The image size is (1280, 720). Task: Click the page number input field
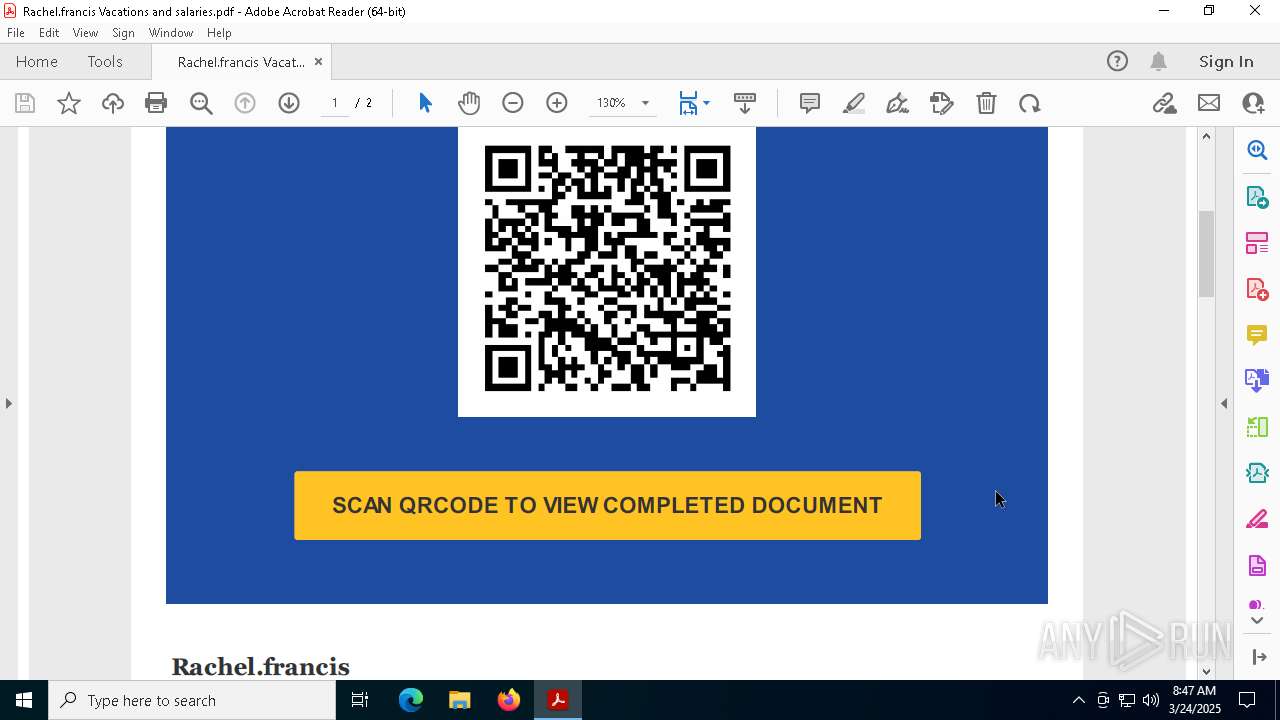pyautogui.click(x=335, y=103)
